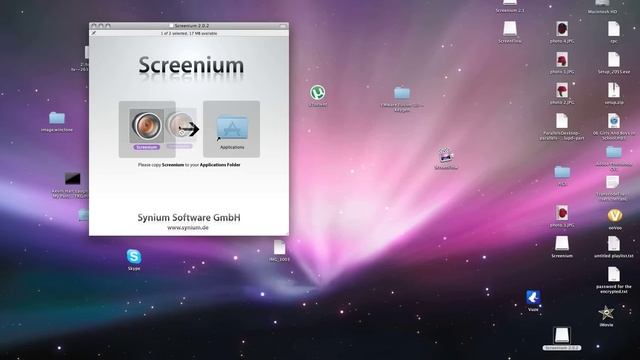This screenshot has width=640, height=360.
Task: Select the Setup .exe file icon
Action: click(x=613, y=60)
